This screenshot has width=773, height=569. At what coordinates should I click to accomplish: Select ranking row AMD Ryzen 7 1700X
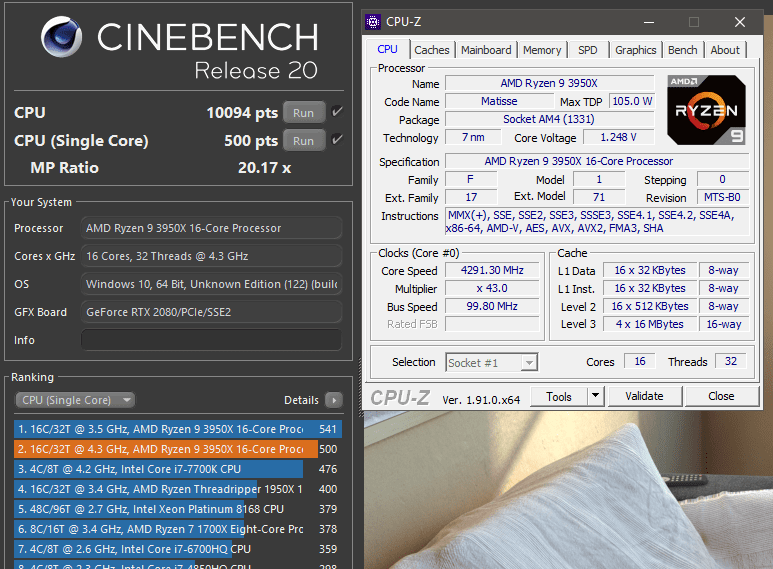click(x=177, y=529)
